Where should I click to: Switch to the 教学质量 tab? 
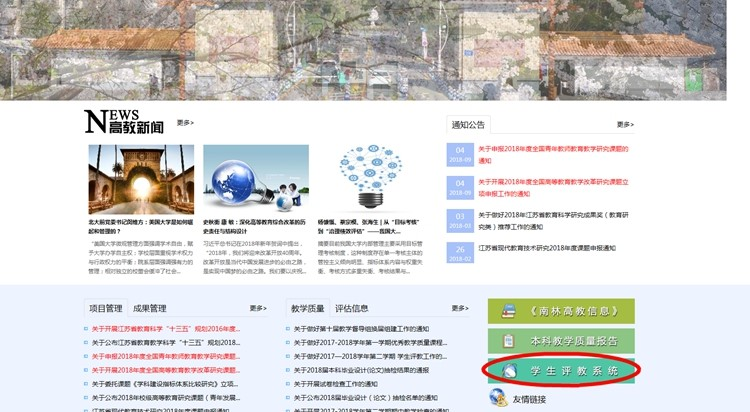(308, 309)
